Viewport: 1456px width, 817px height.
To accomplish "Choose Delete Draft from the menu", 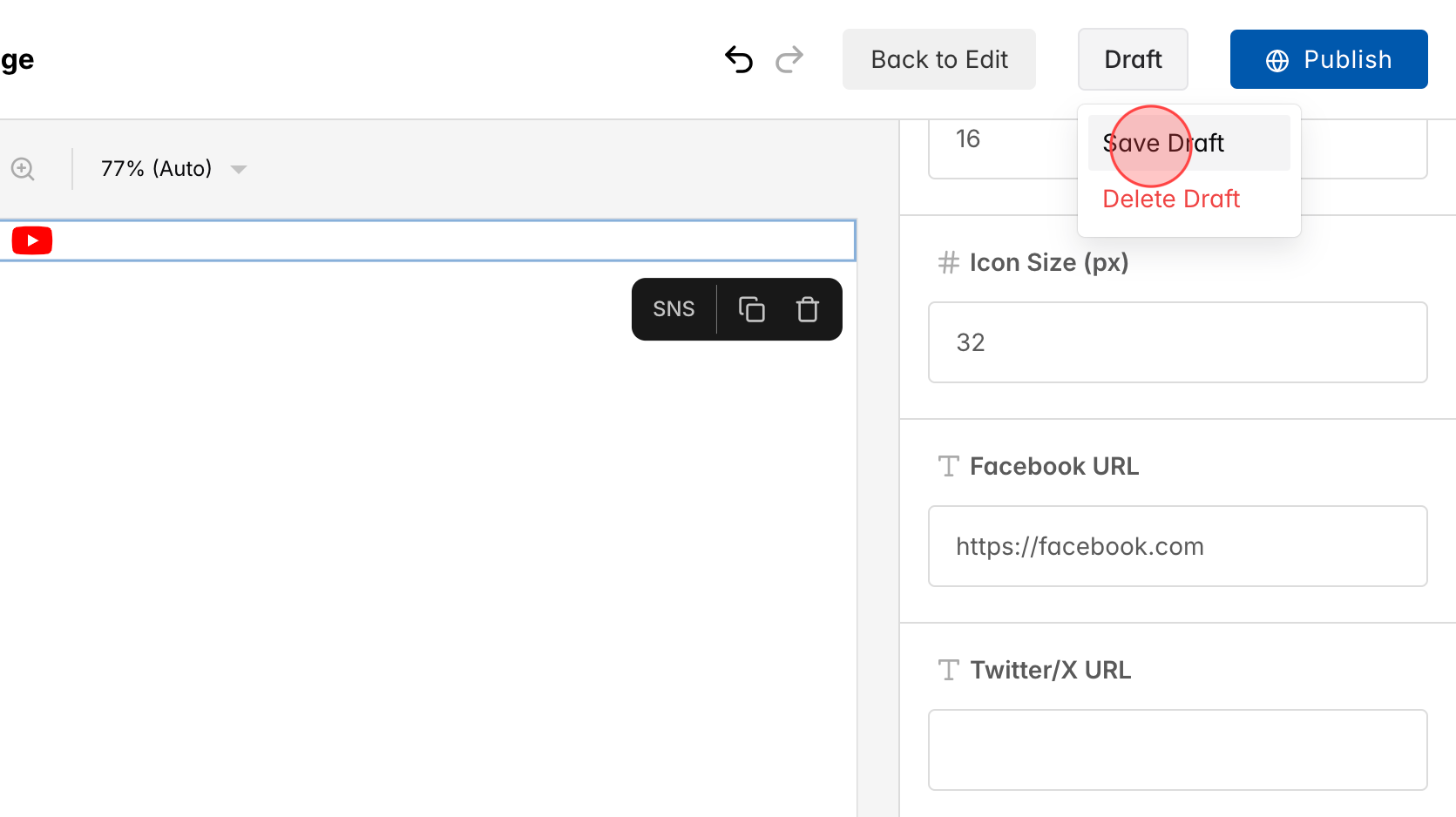I will (1171, 199).
